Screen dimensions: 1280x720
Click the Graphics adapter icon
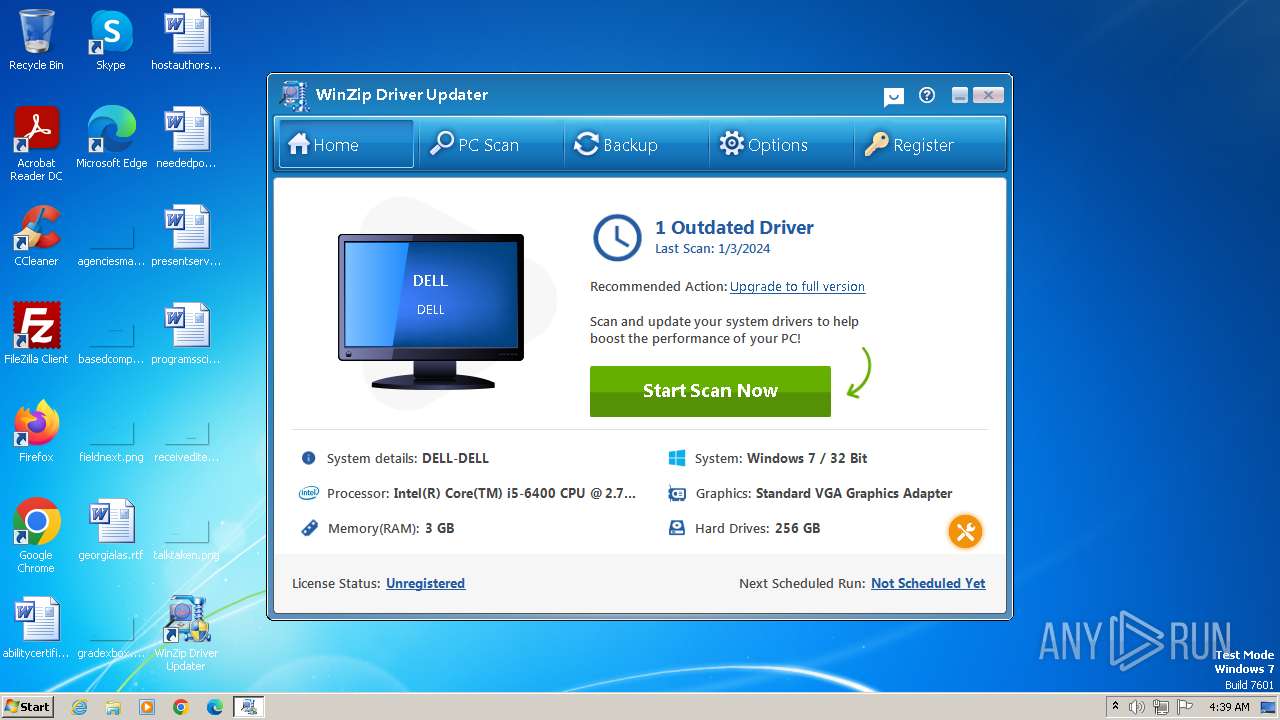[677, 493]
